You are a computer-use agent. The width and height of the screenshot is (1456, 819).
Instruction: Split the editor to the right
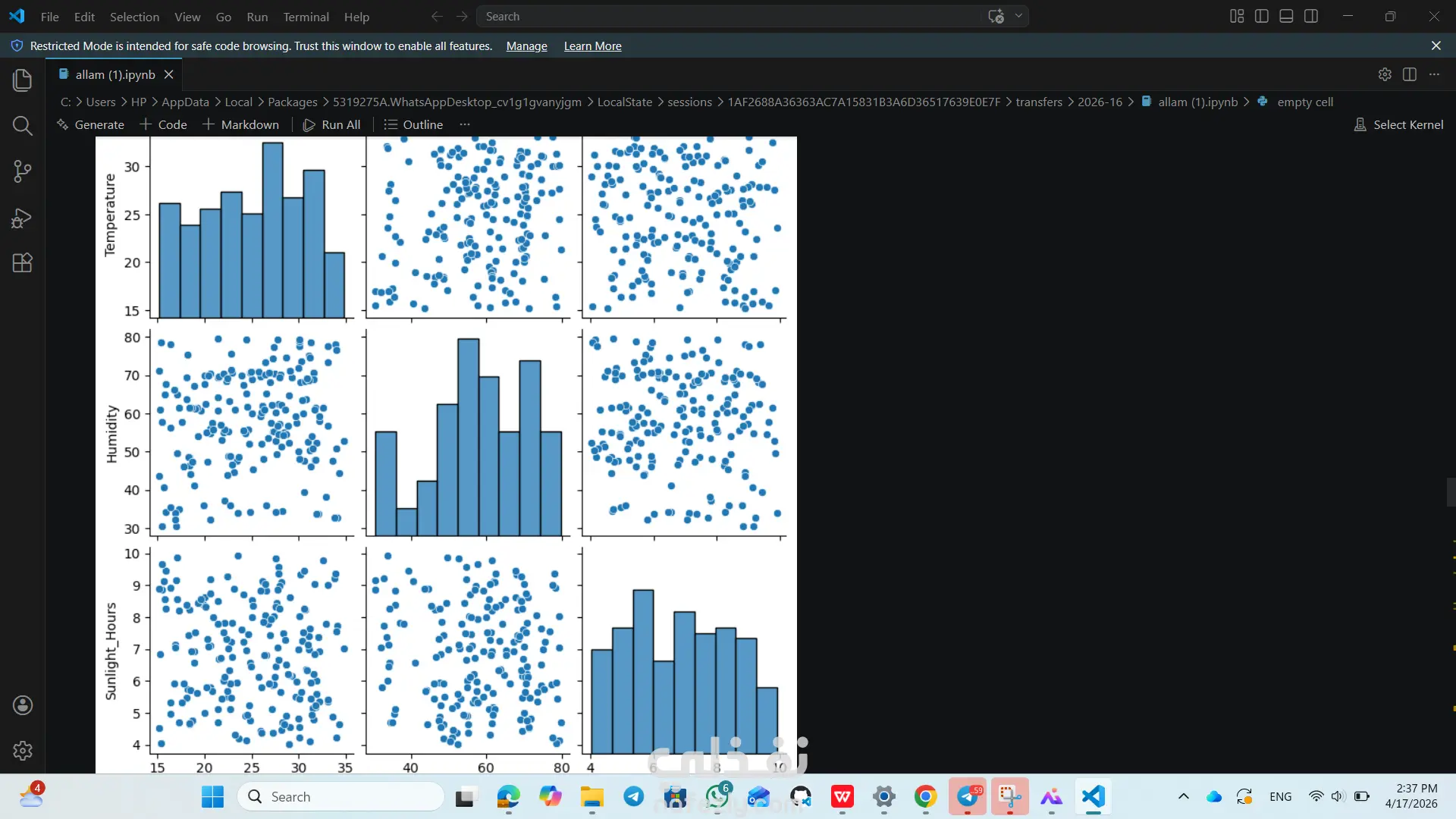pos(1410,74)
